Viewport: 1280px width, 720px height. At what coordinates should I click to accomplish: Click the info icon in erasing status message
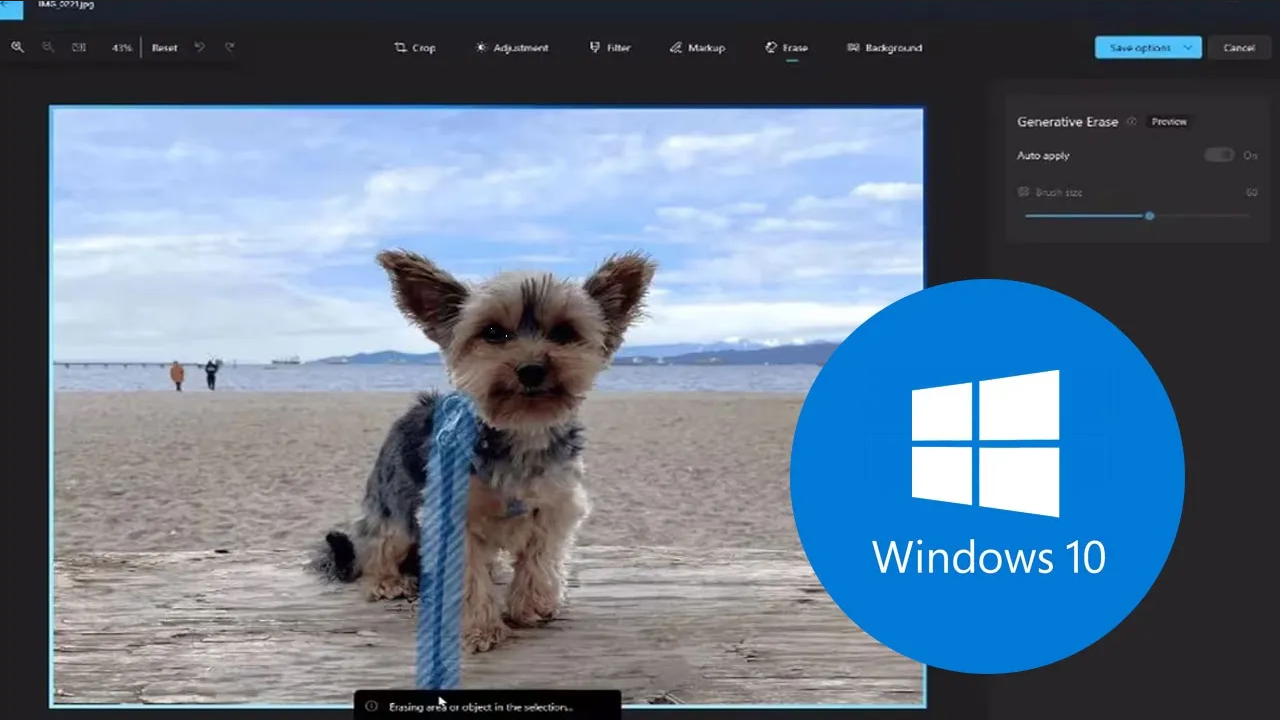click(x=371, y=706)
